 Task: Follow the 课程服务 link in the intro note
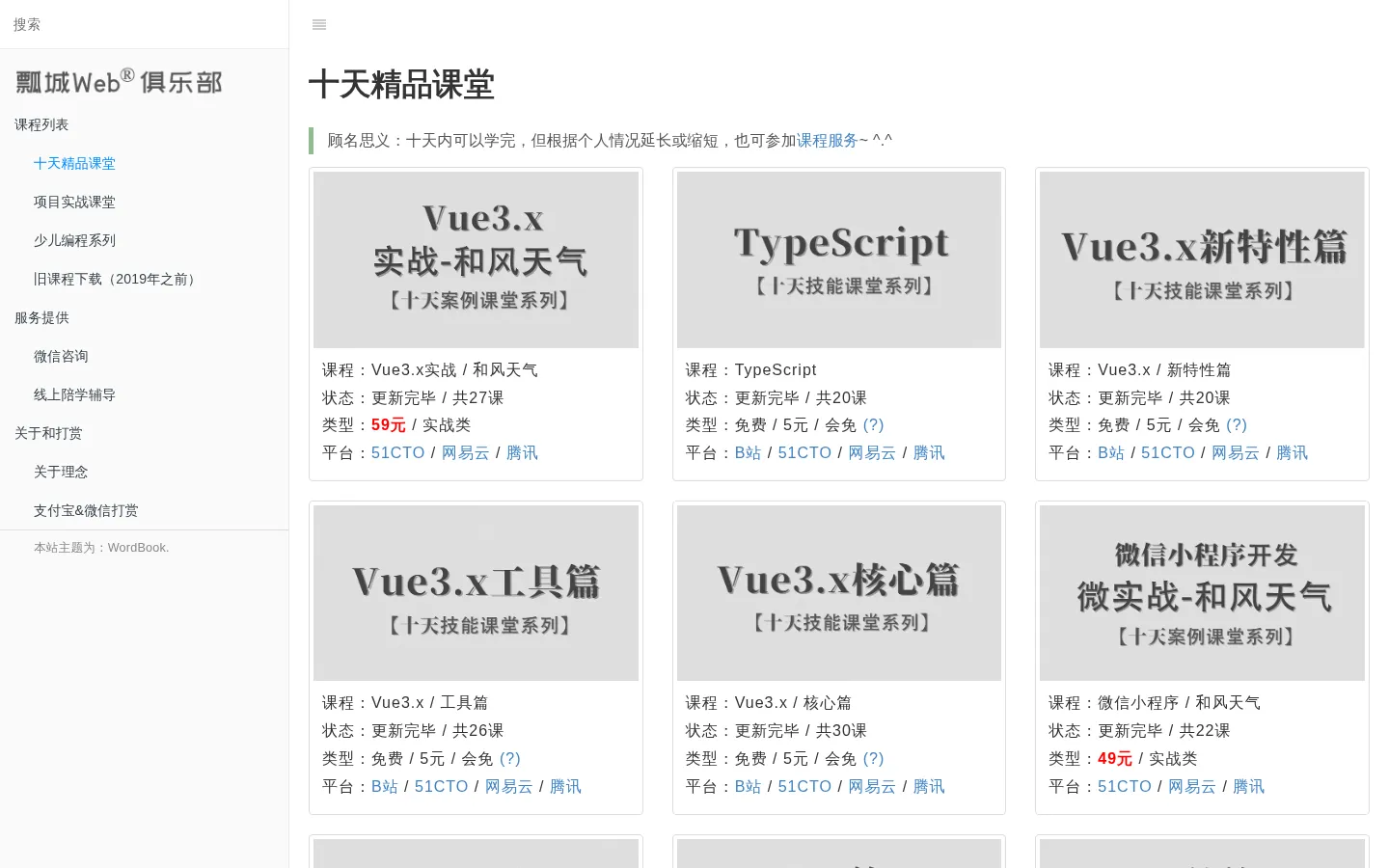(x=827, y=141)
